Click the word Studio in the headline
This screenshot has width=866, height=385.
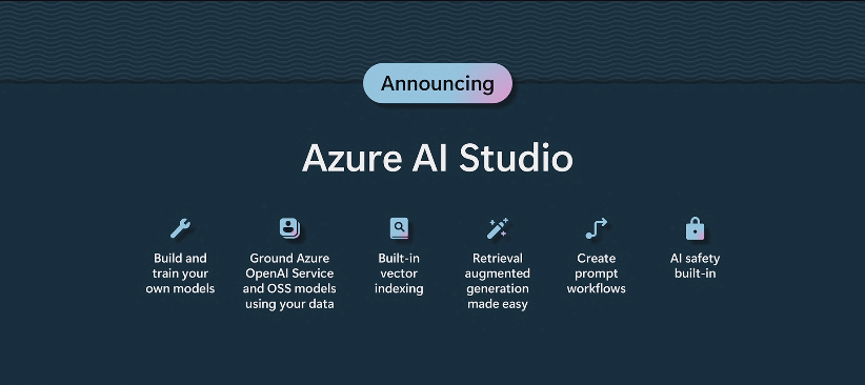tap(516, 159)
